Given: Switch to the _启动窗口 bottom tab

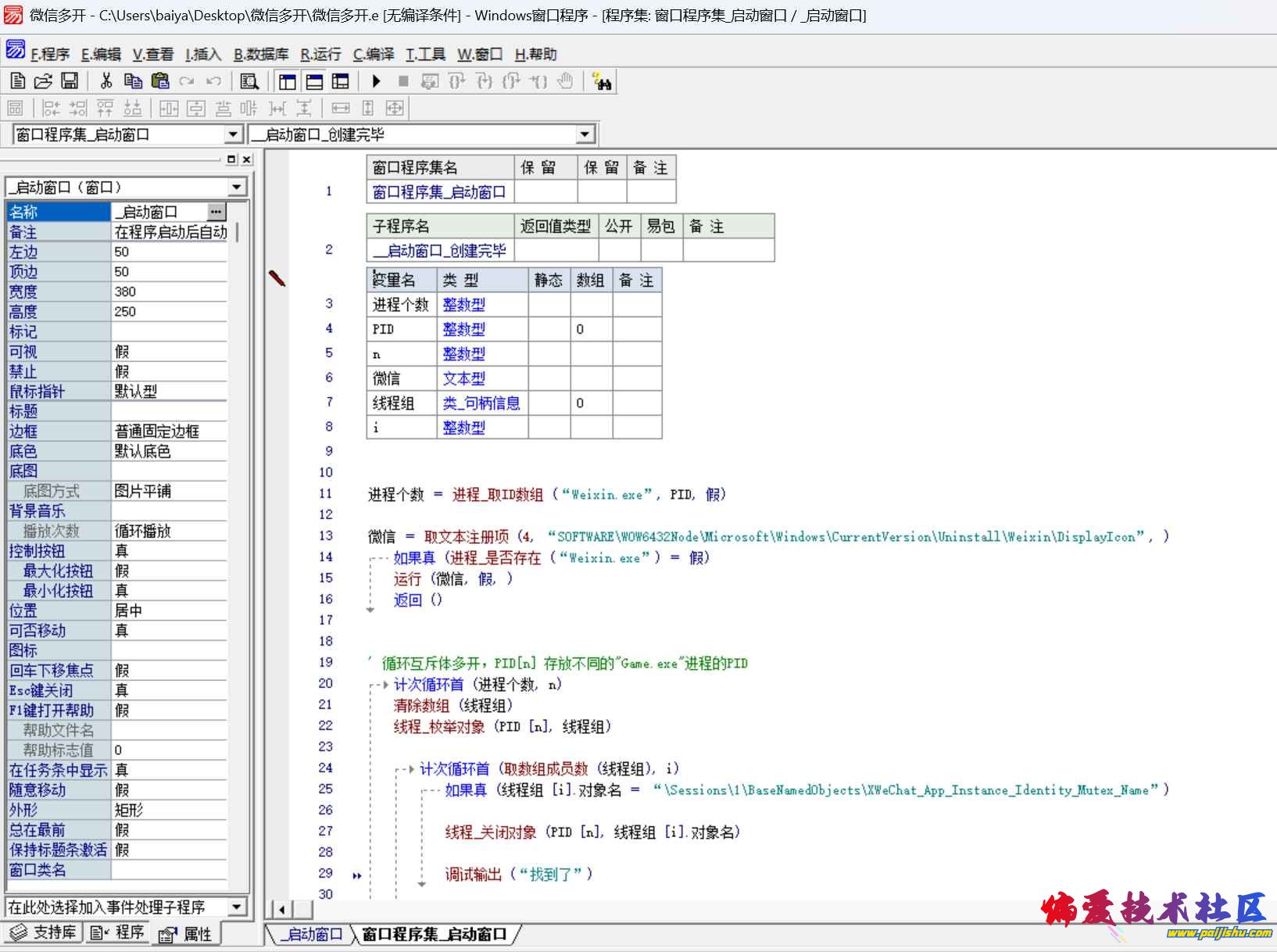Looking at the screenshot, I should click(312, 934).
